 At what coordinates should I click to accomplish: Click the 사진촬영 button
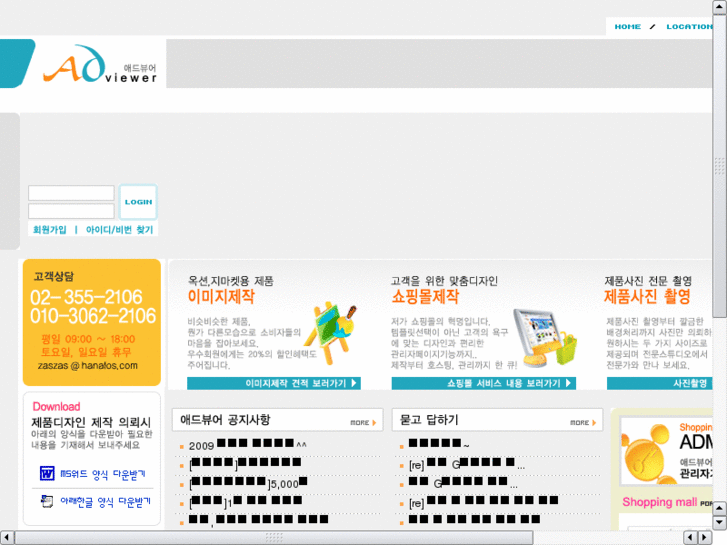(659, 383)
